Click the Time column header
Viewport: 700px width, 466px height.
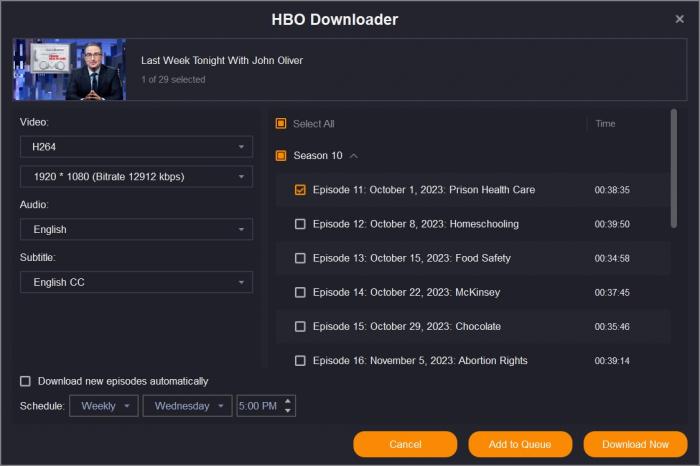pos(605,124)
